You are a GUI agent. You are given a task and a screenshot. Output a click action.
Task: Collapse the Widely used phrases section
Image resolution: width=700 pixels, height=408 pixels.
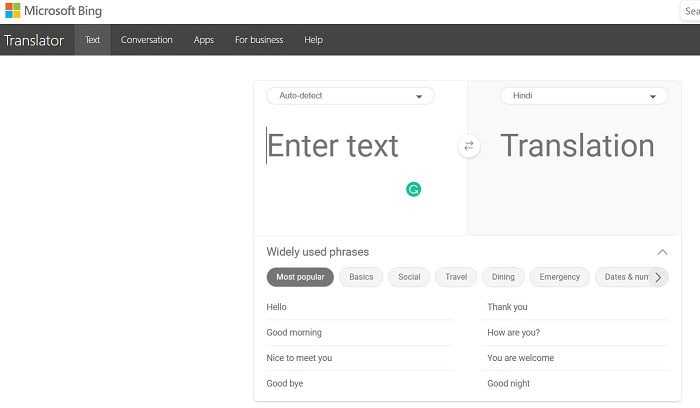662,252
